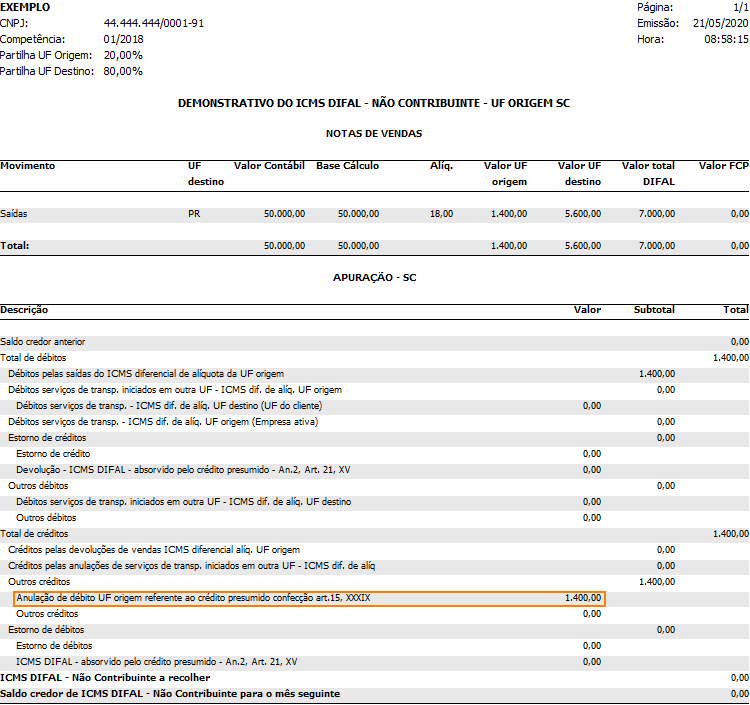
Task: Click the Total: row label
Action: (x=15, y=246)
